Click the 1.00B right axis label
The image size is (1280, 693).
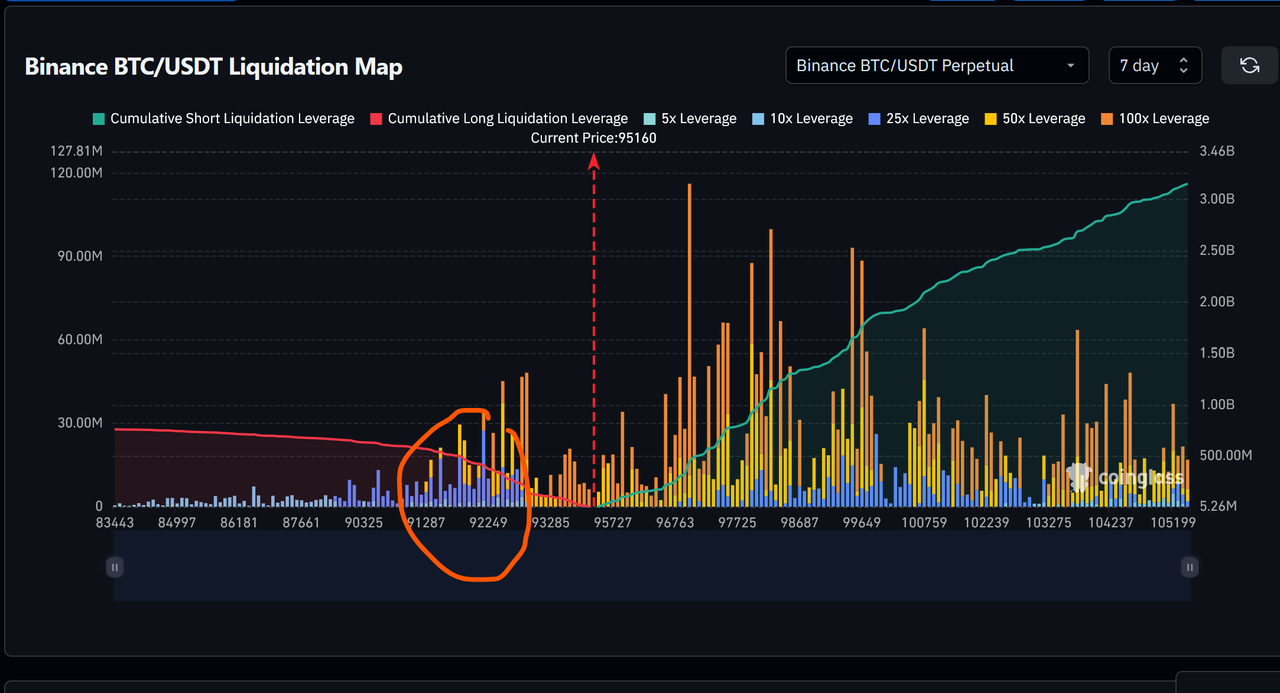tap(1217, 404)
